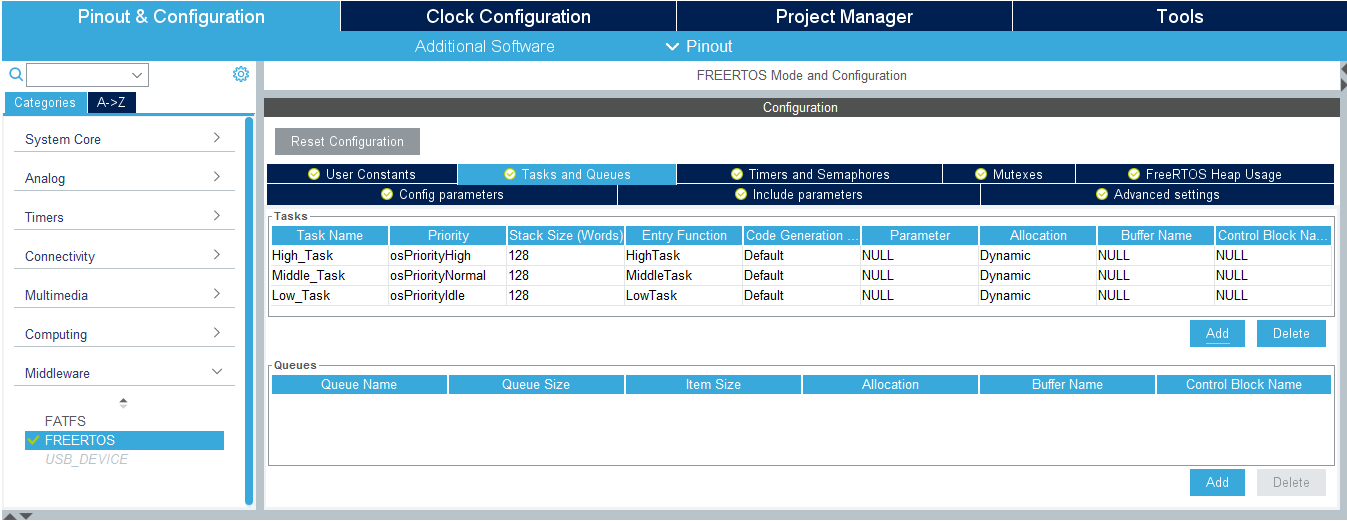
Task: Click Mutexes tab check icon
Action: [982, 174]
